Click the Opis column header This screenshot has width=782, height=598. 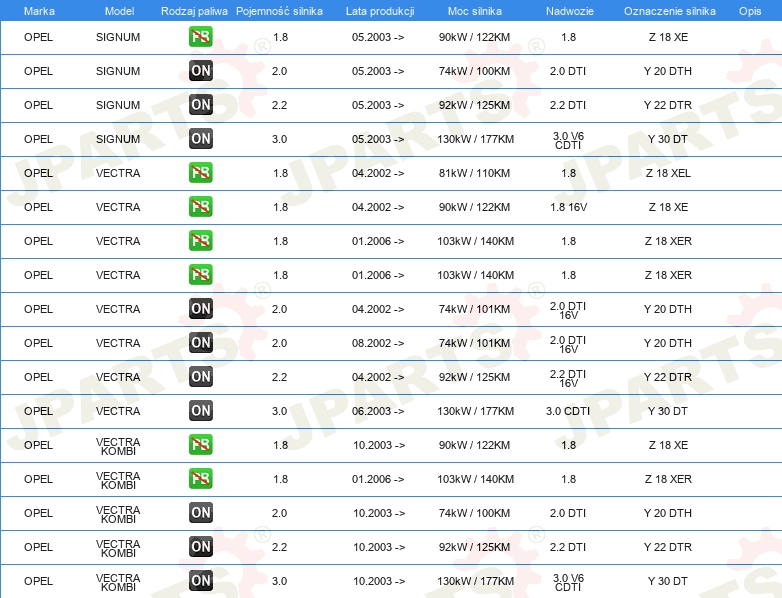coord(750,11)
